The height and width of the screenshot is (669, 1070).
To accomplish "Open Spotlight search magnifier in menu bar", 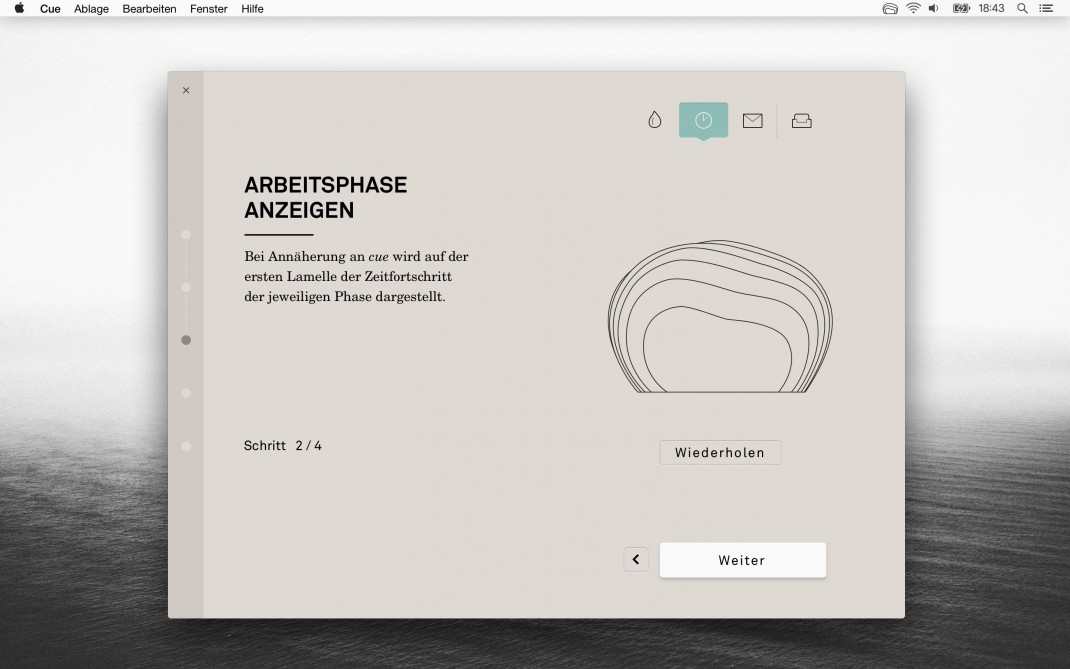I will click(1022, 8).
